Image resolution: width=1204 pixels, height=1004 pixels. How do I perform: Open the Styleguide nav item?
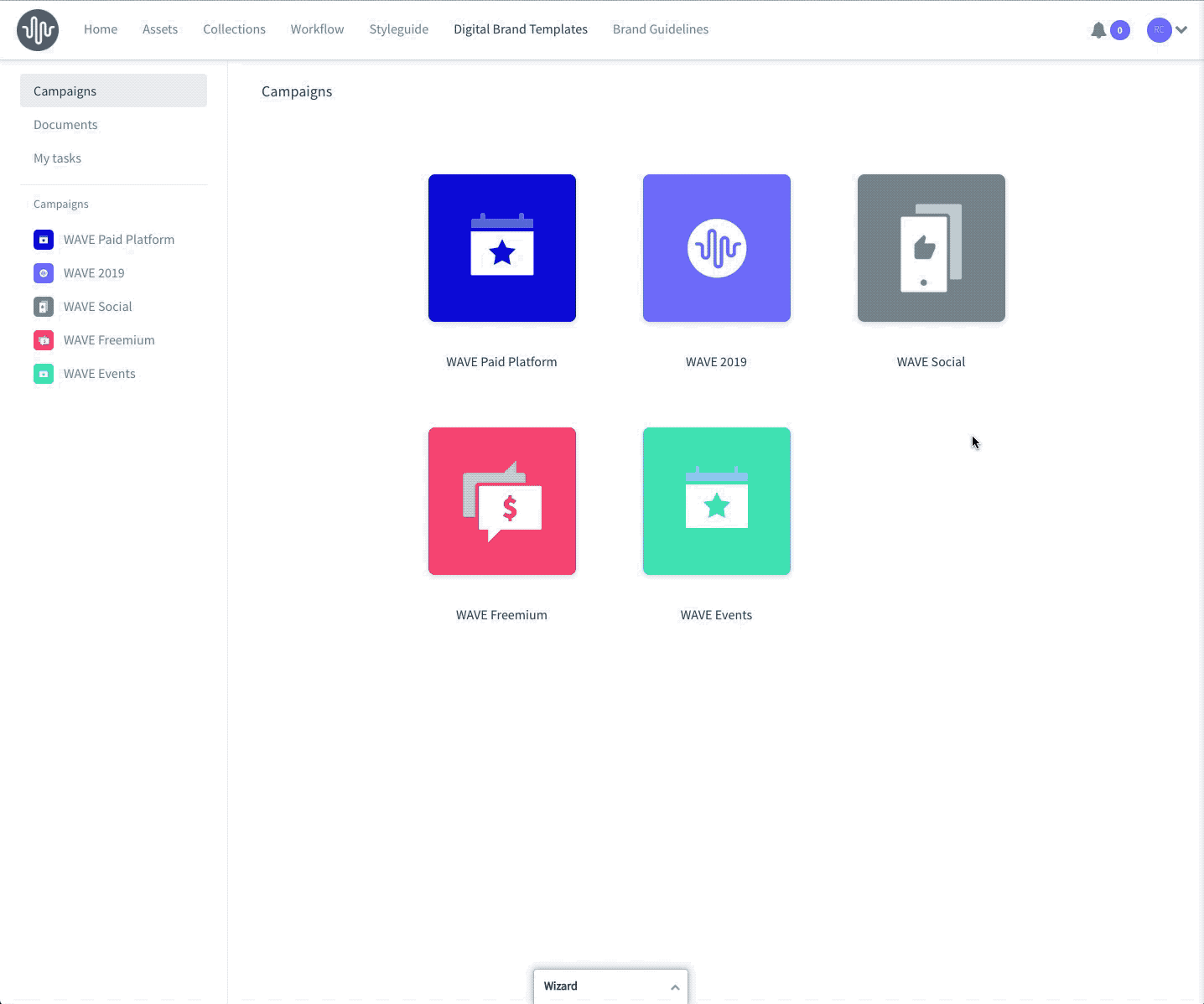(399, 29)
